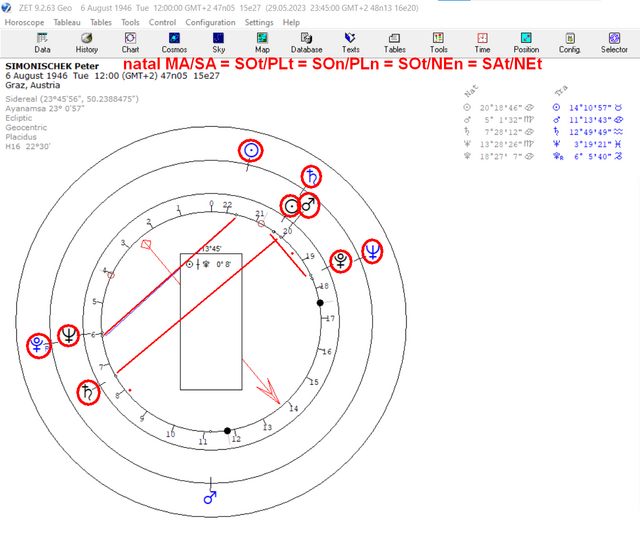
Task: Click the blue transit Neptune symbol on right
Action: 373,251
